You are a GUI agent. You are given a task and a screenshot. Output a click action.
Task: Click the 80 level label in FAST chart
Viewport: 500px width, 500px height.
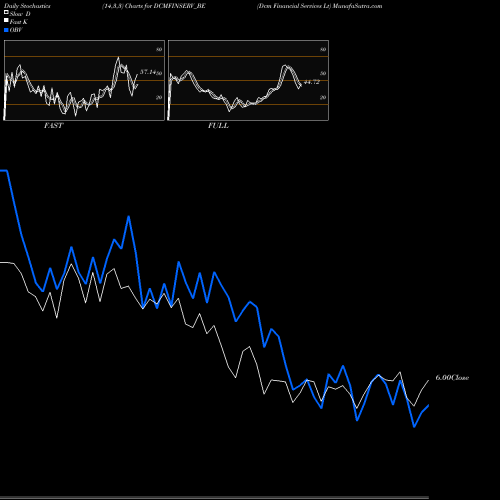pos(159,49)
